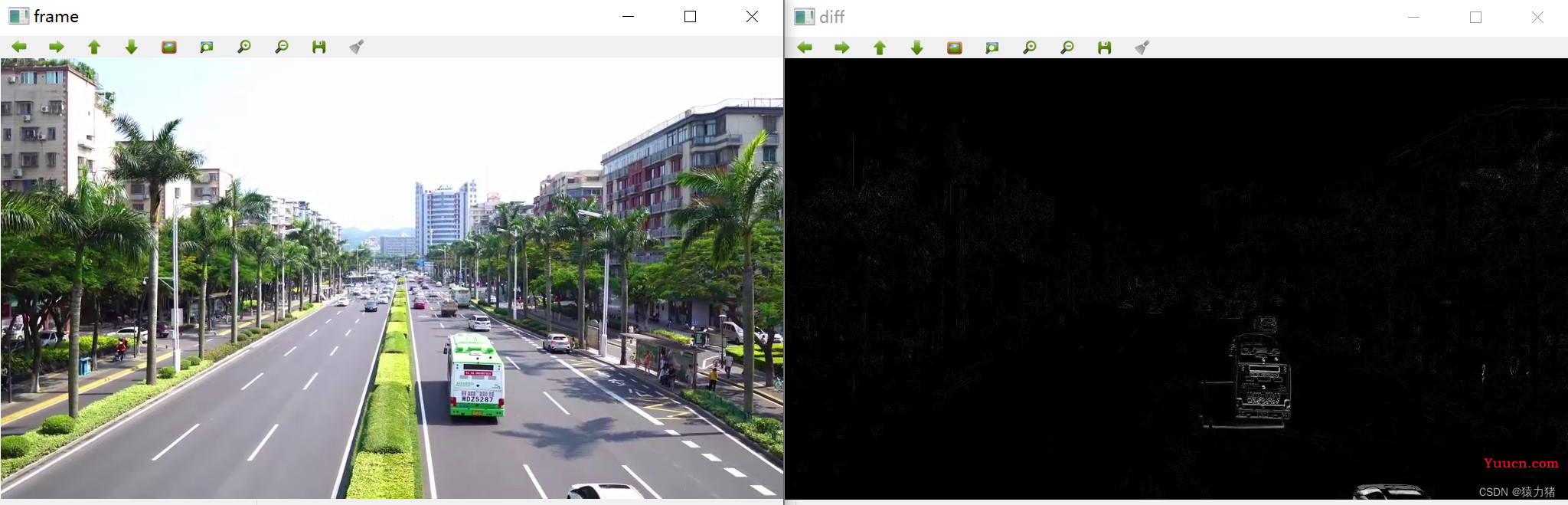The image size is (1568, 505).
Task: Minimize the diff window
Action: point(1414,17)
